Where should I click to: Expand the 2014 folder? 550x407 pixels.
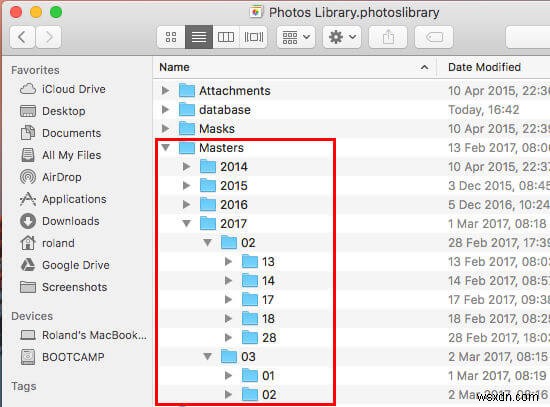pyautogui.click(x=187, y=166)
